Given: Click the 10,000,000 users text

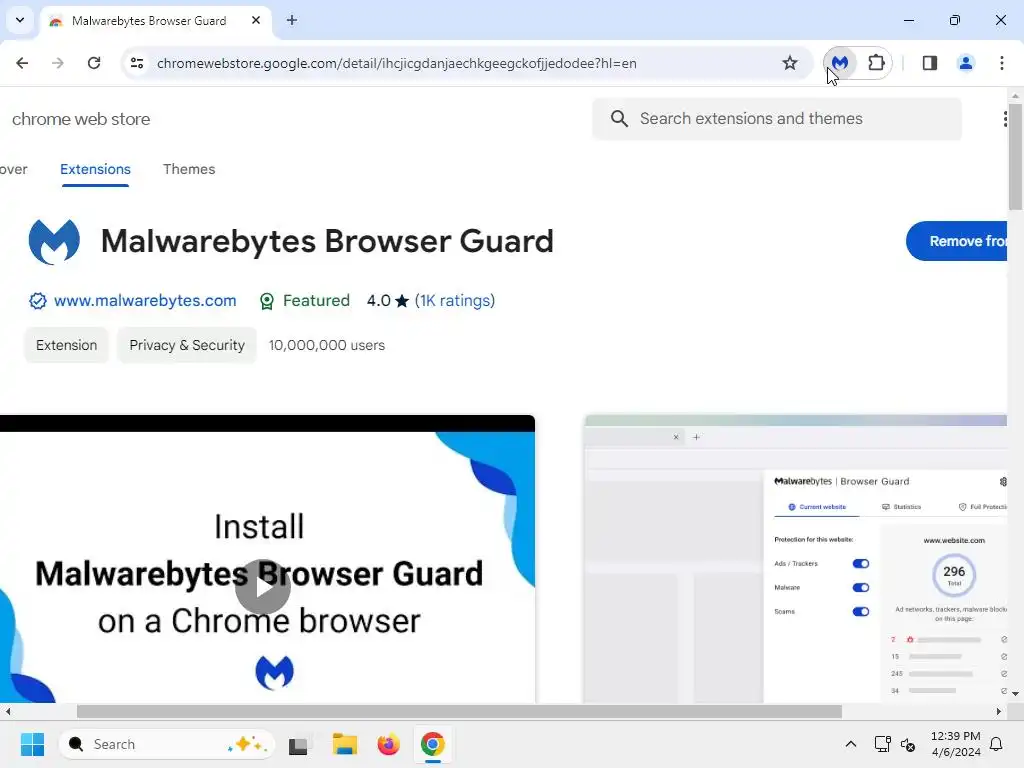Looking at the screenshot, I should coord(327,345).
